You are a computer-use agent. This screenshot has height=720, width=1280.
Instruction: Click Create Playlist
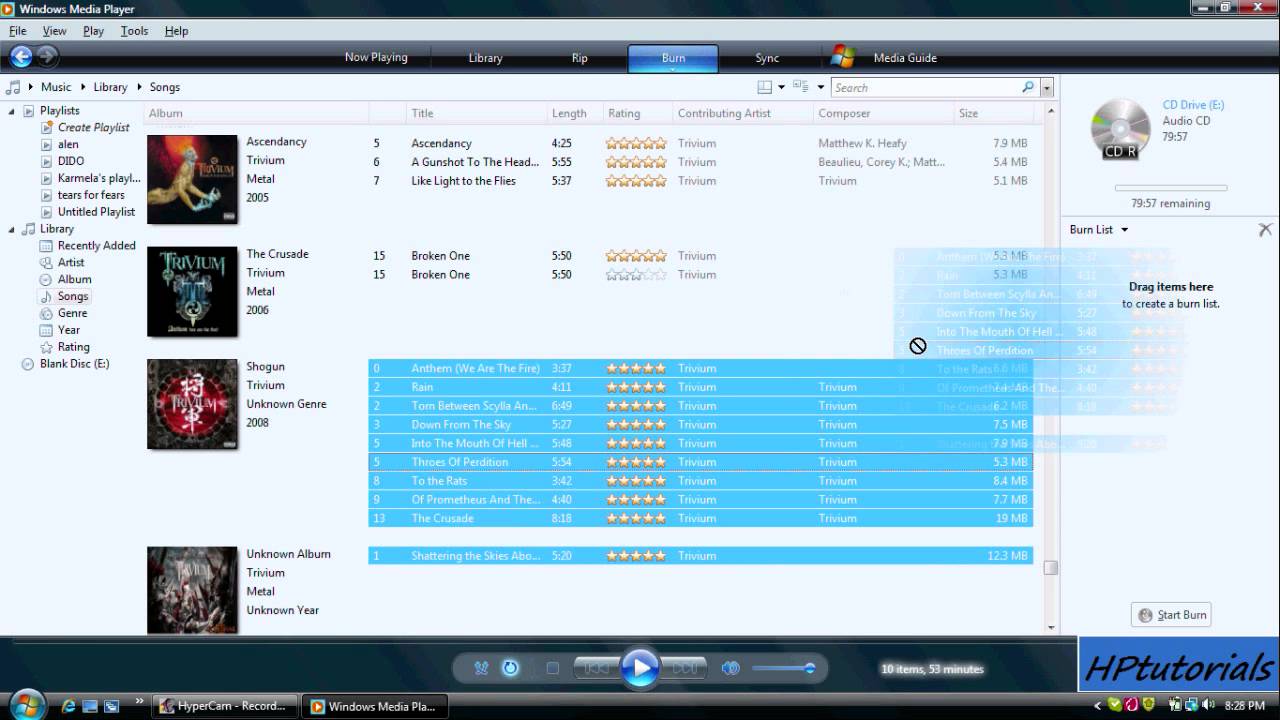93,127
